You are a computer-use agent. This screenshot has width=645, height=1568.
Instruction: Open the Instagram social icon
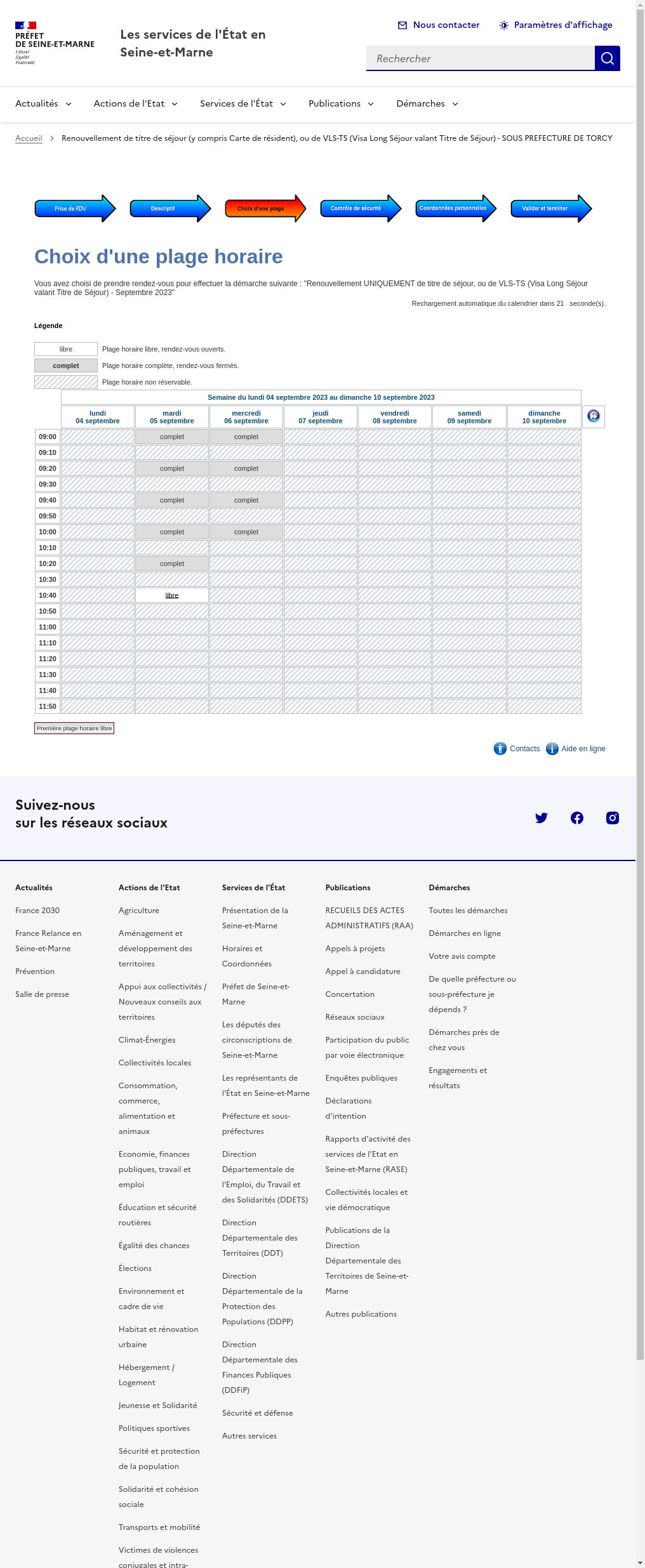pyautogui.click(x=613, y=818)
